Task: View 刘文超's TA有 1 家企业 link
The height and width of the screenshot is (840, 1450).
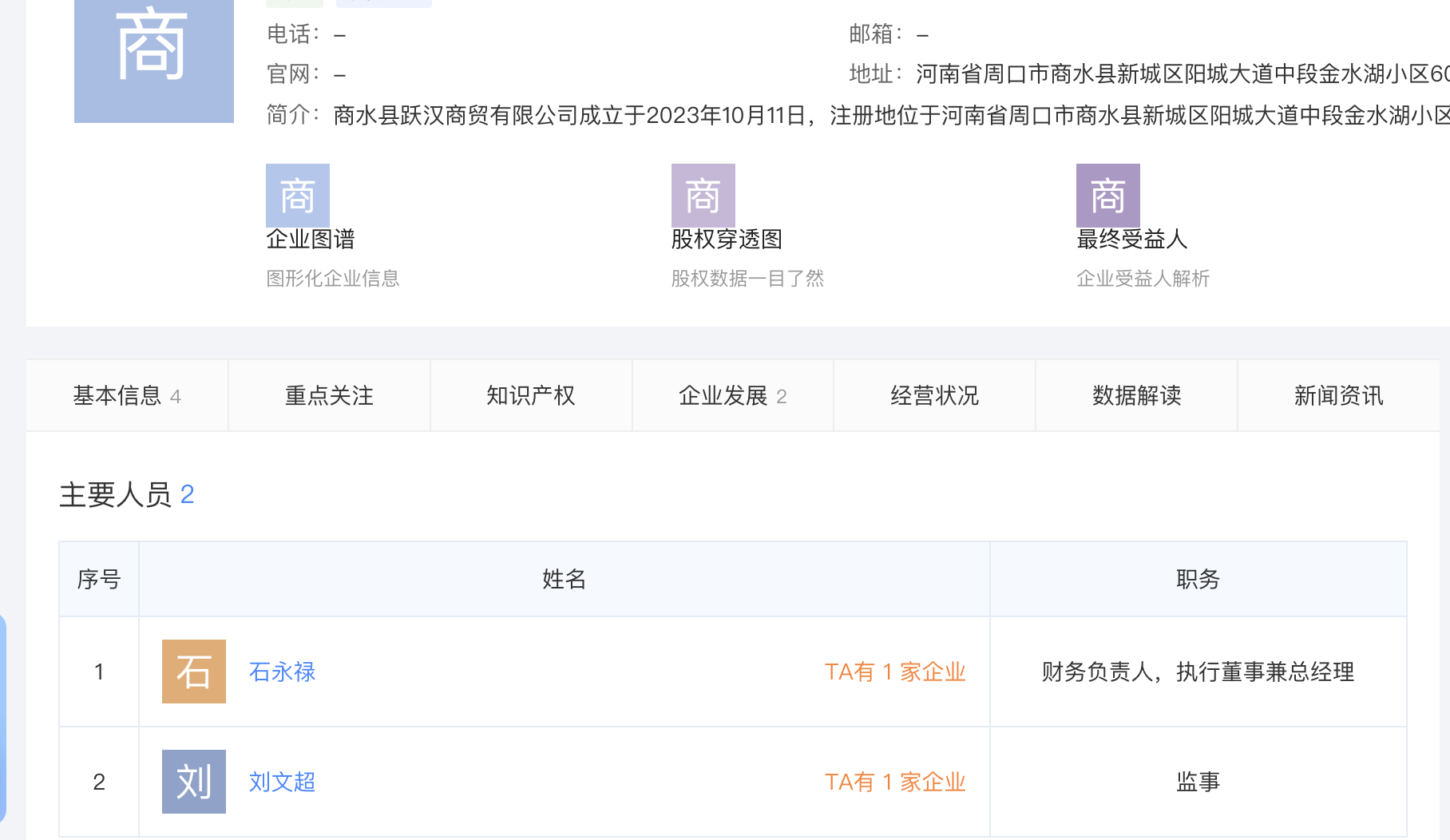Action: (894, 783)
